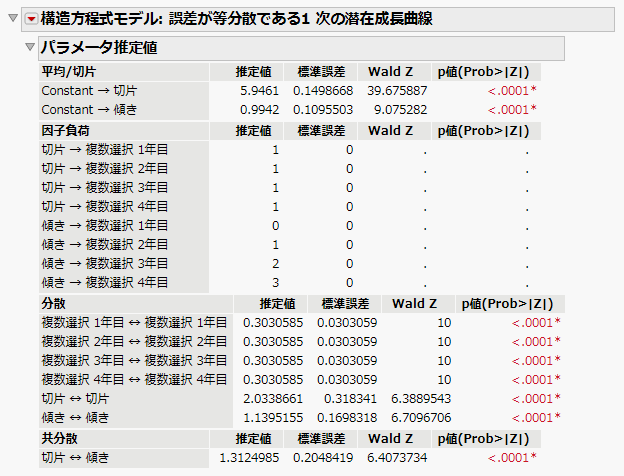Click the 傾き → 複数選択 4年目 row
The height and width of the screenshot is (476, 624).
pos(105,283)
